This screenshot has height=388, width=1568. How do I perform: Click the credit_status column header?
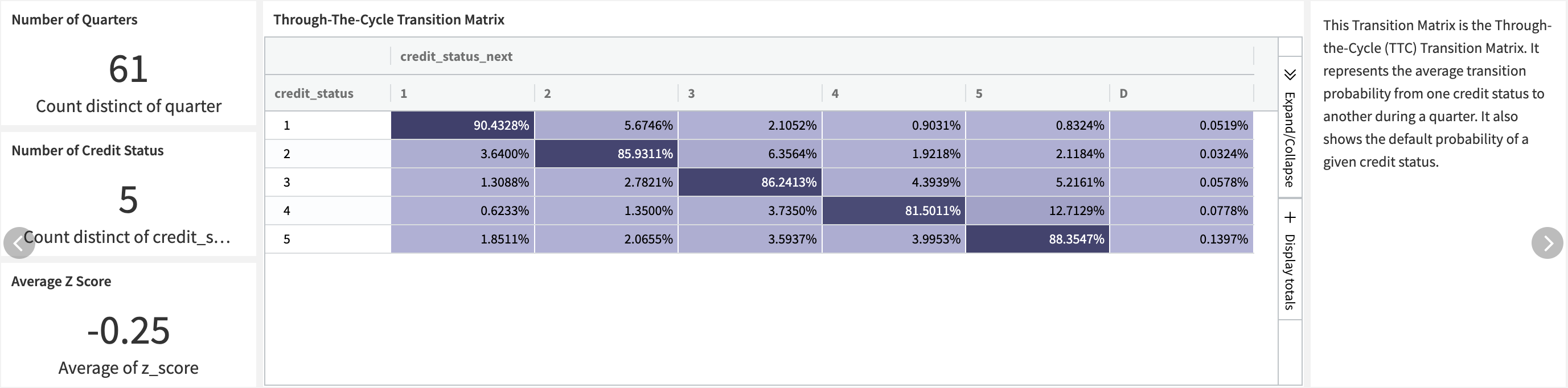[314, 93]
